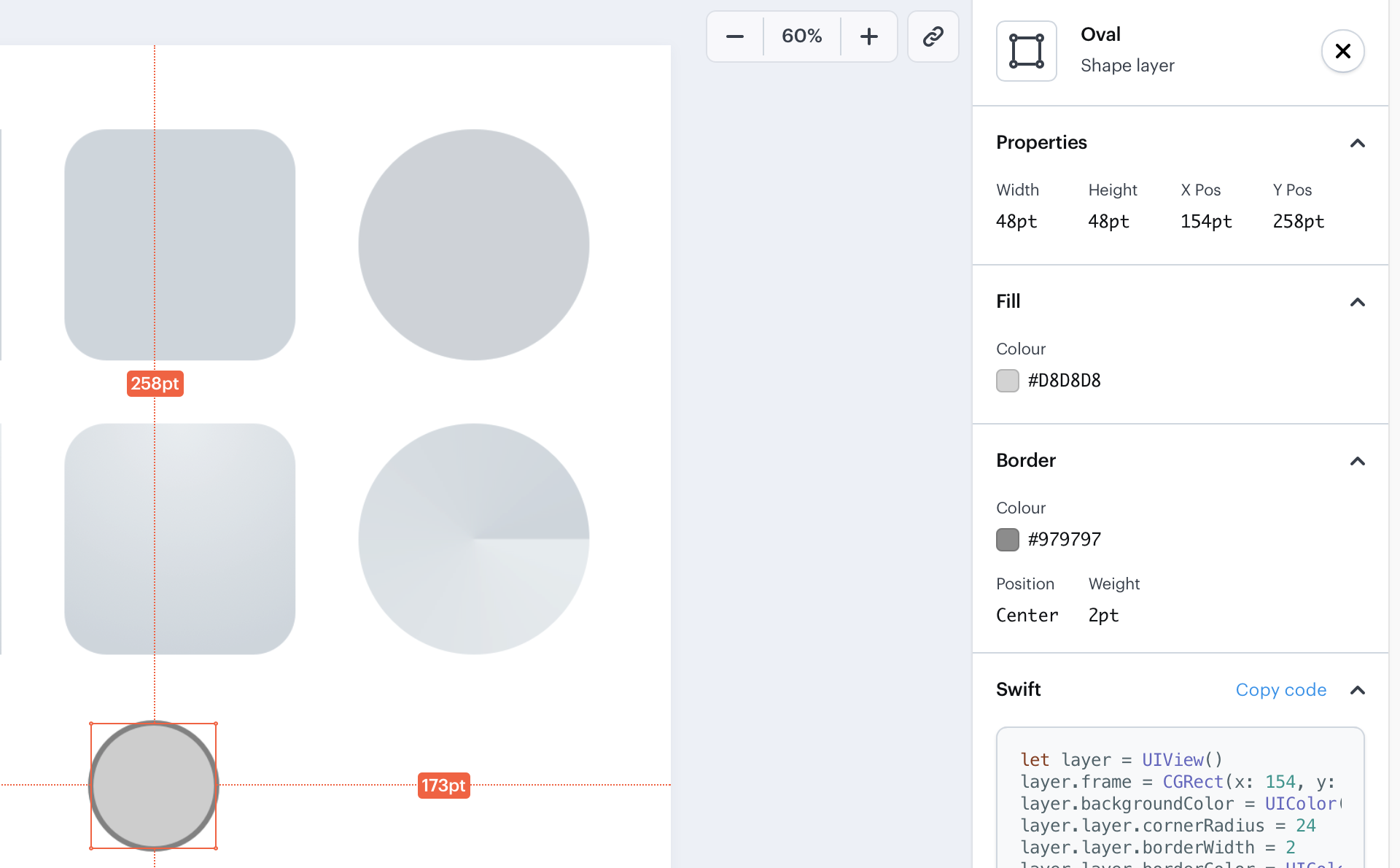Click the #979797 border colour swatch
Viewport: 1400px width, 868px height.
click(1007, 540)
